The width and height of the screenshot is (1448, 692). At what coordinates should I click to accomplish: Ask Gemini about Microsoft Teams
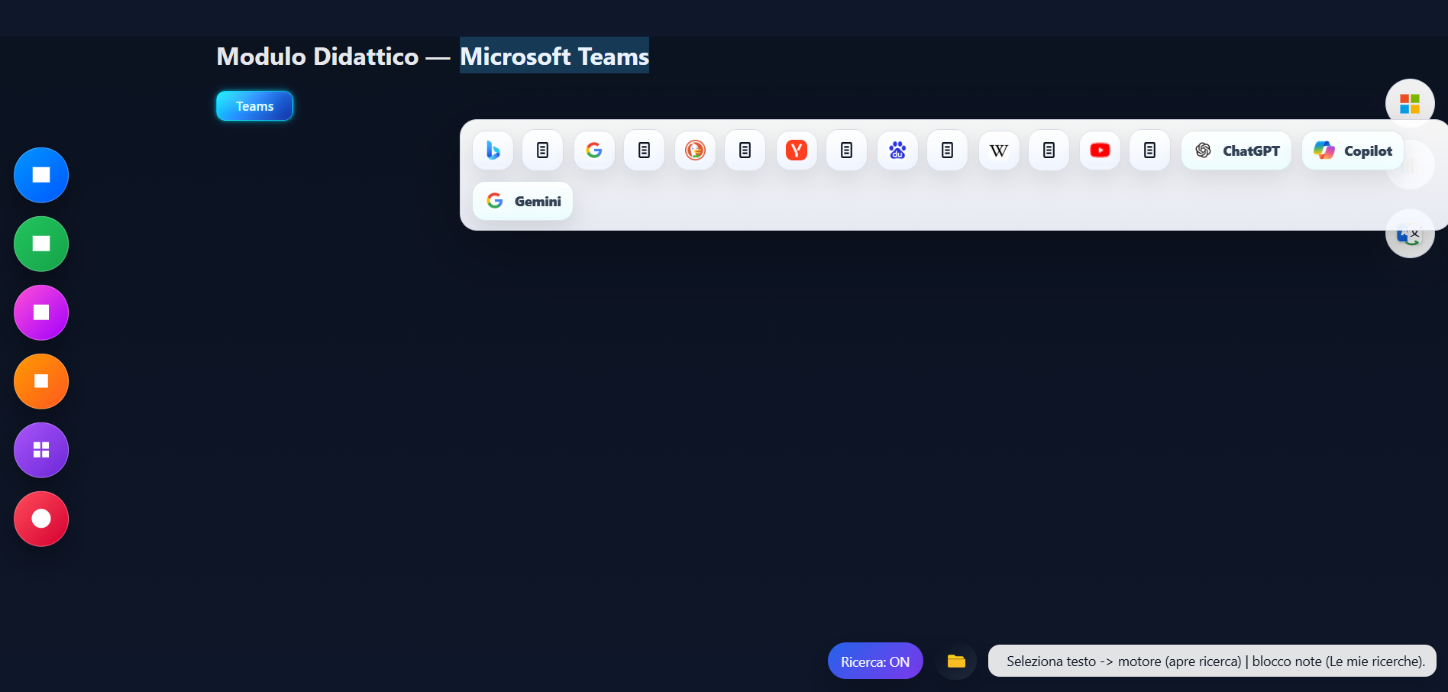click(x=523, y=201)
